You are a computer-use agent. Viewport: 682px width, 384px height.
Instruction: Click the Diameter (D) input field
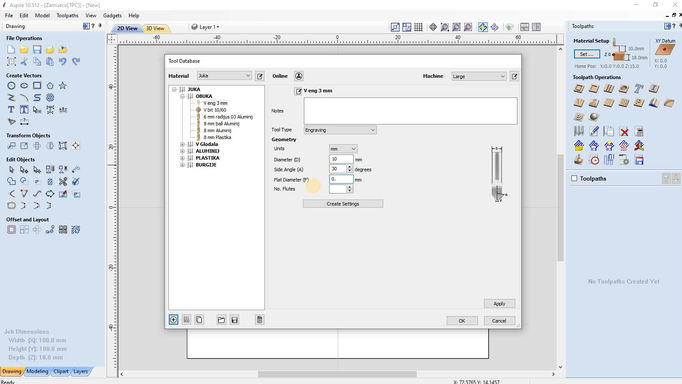[341, 159]
